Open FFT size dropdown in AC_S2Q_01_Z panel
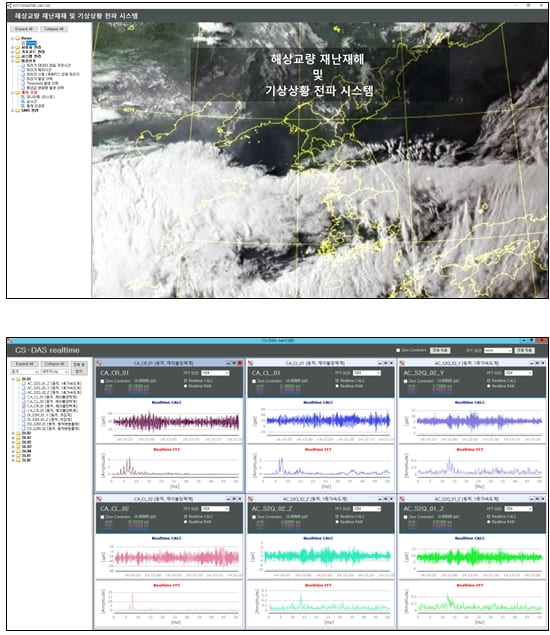 (x=518, y=509)
